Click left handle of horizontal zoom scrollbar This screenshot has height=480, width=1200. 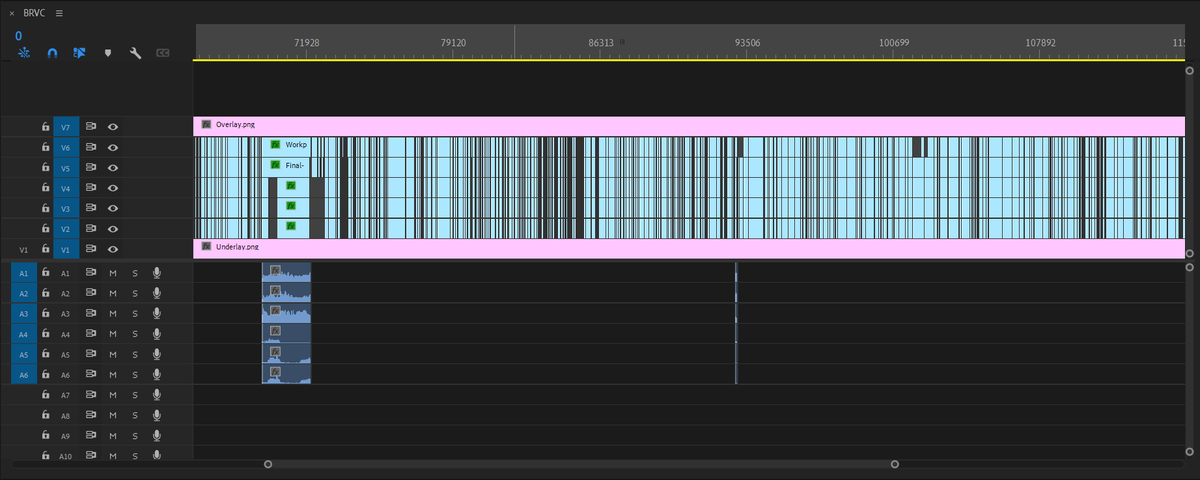(268, 464)
